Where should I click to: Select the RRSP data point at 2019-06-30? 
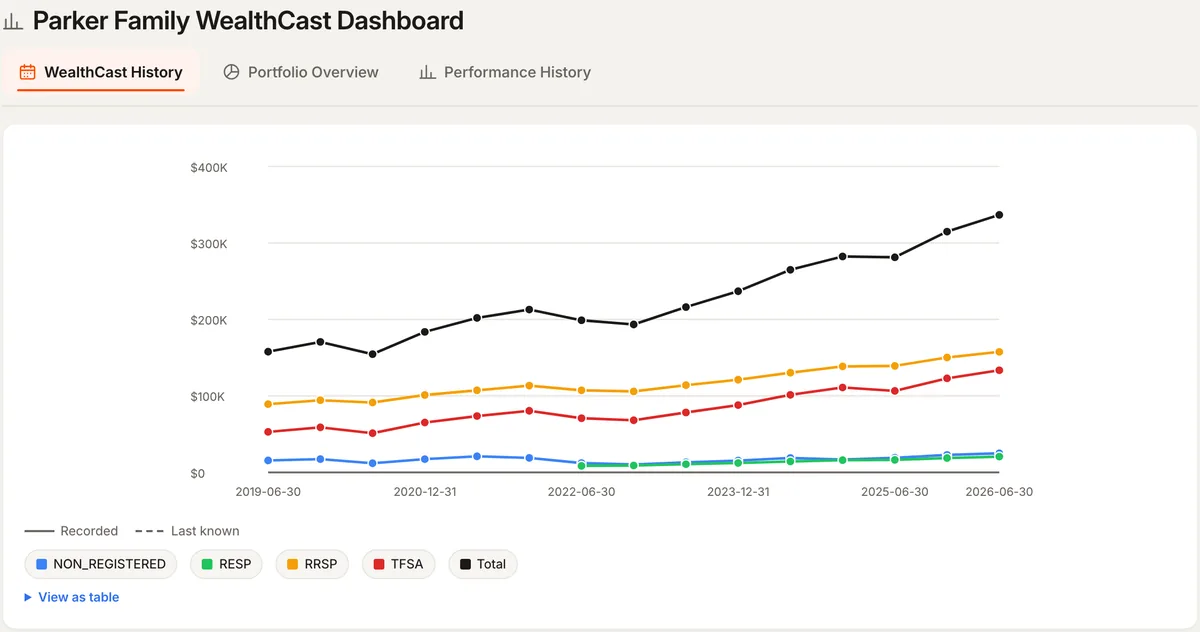tap(268, 404)
